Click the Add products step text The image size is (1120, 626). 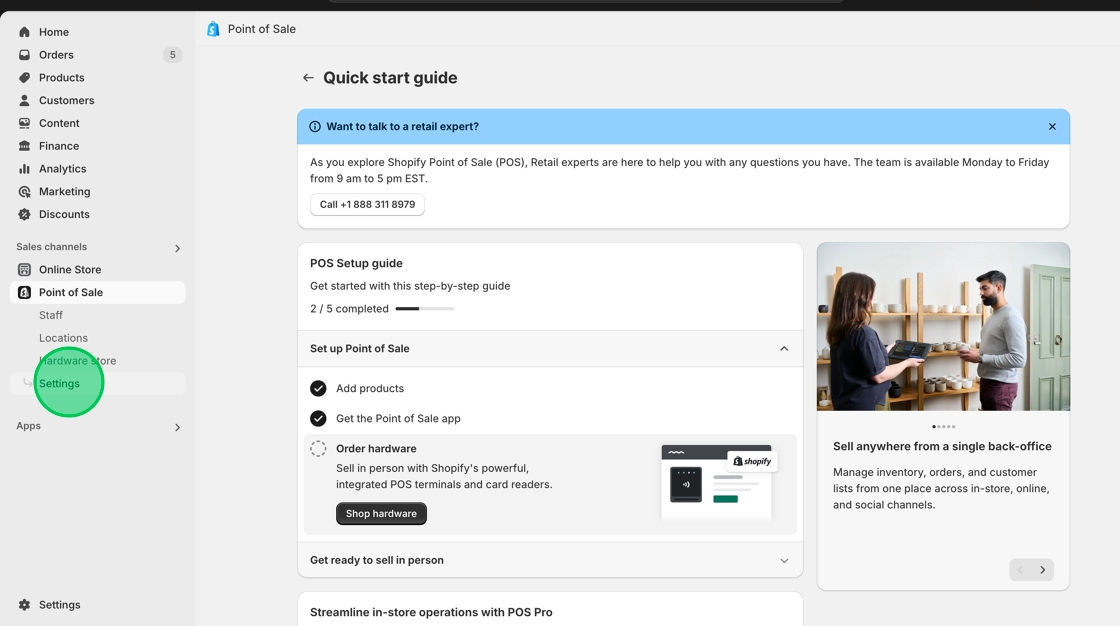(370, 388)
